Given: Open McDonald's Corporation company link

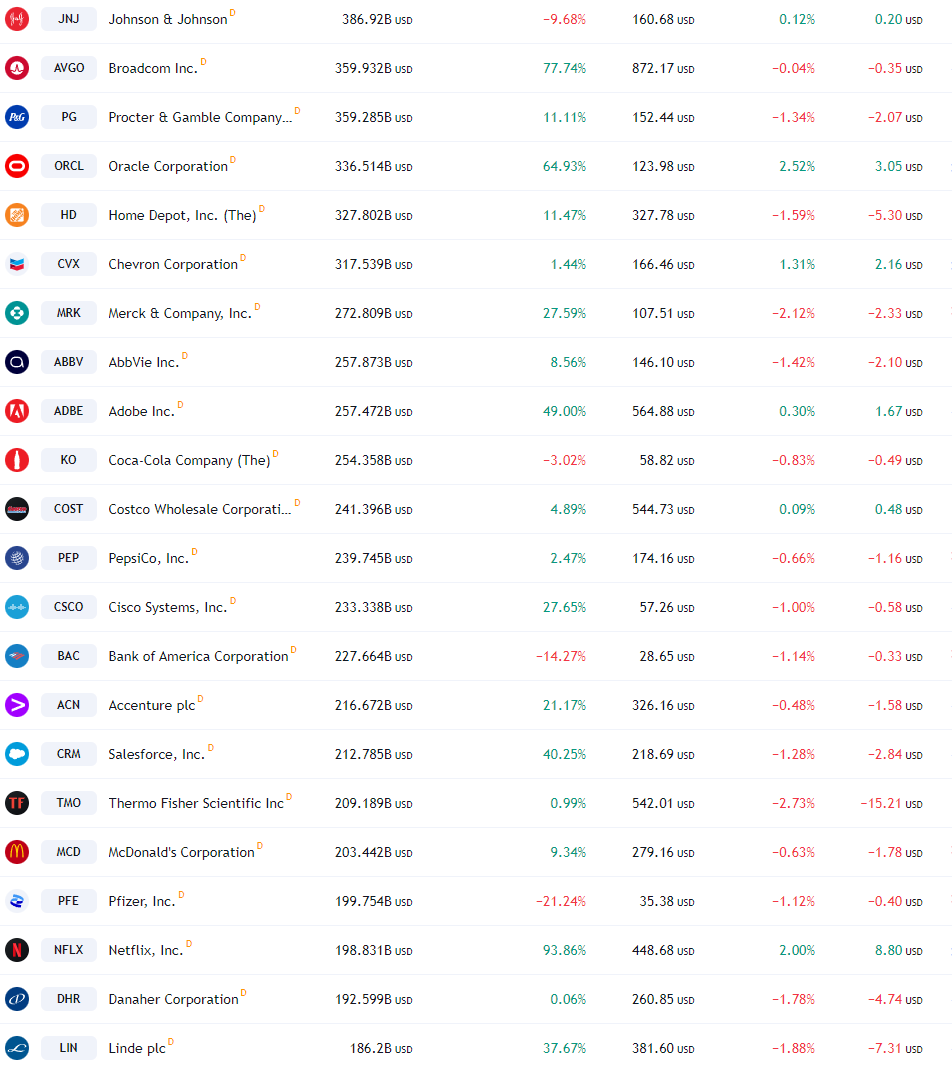Looking at the screenshot, I should tap(182, 852).
